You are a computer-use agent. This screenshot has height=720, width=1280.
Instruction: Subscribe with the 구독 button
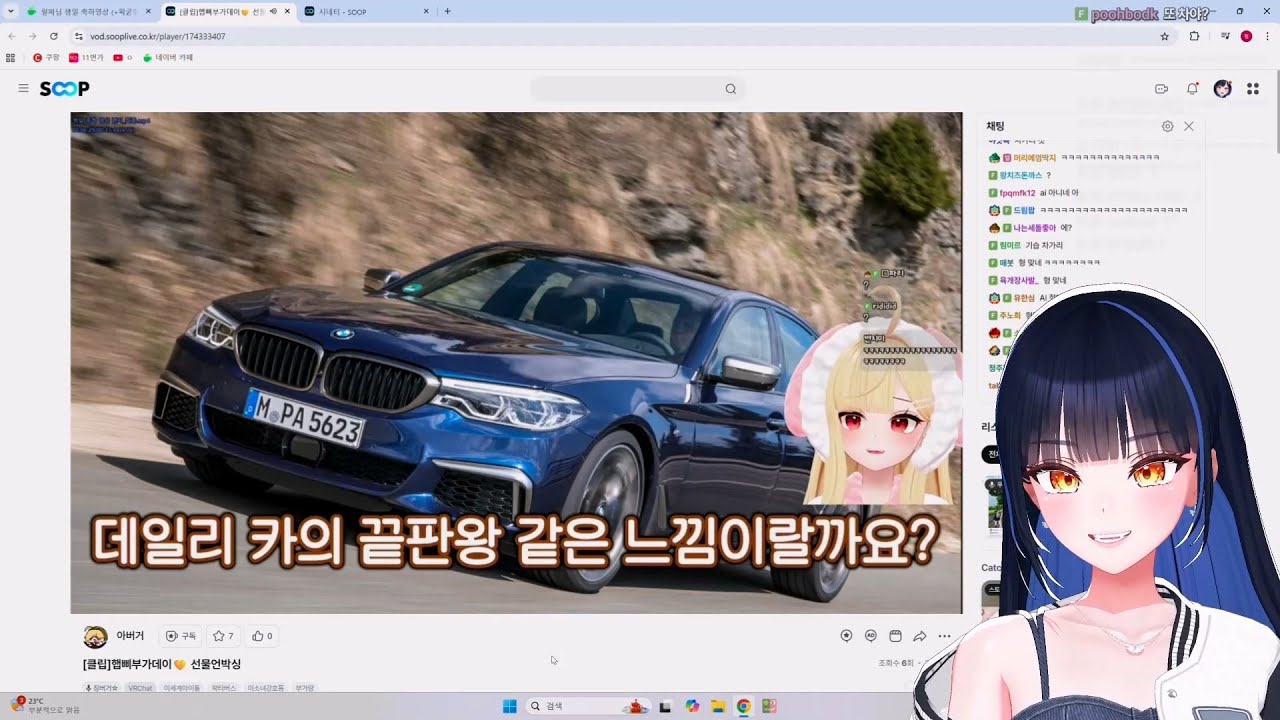tap(181, 636)
